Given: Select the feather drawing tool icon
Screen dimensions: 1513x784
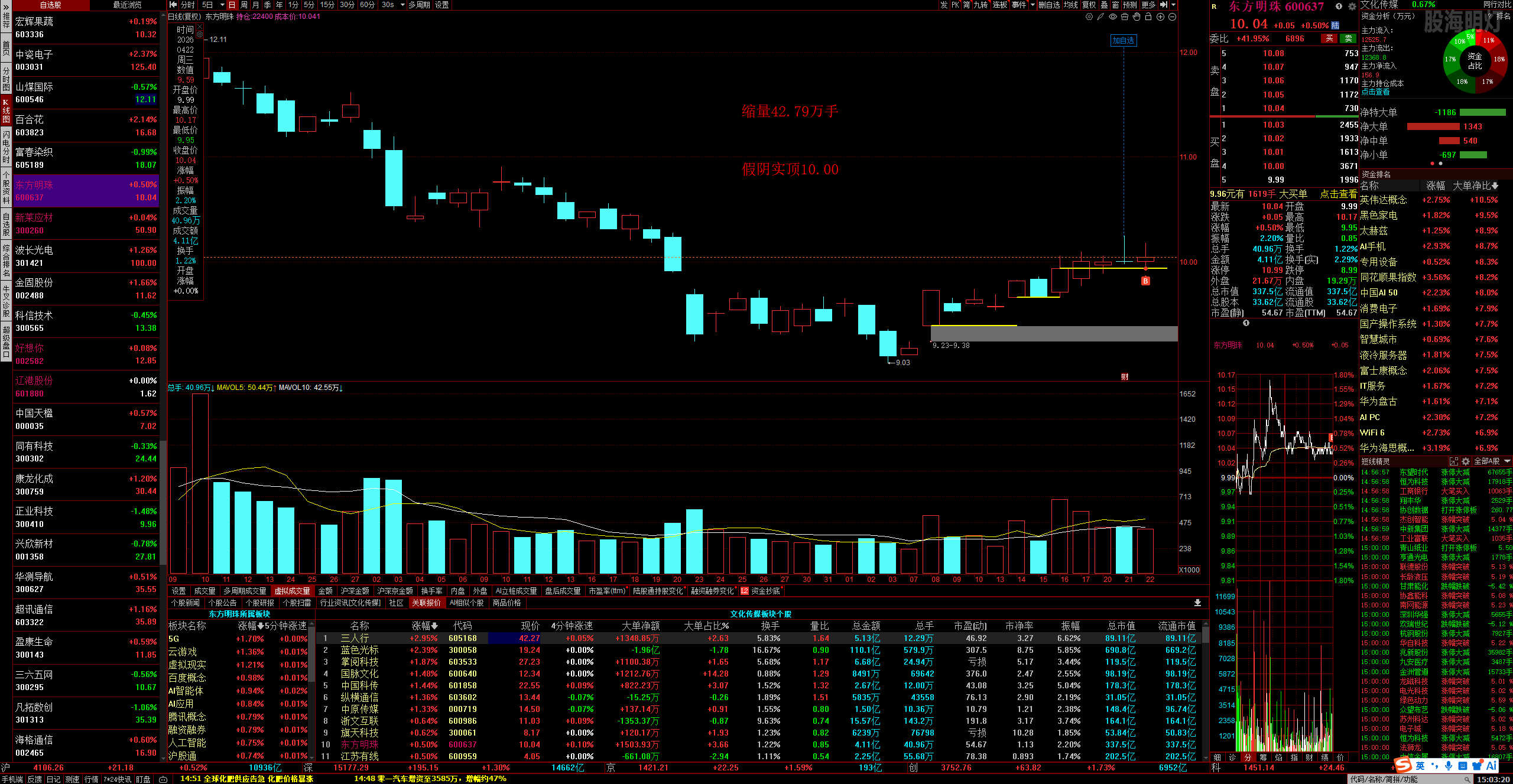Looking at the screenshot, I should [1100, 17].
